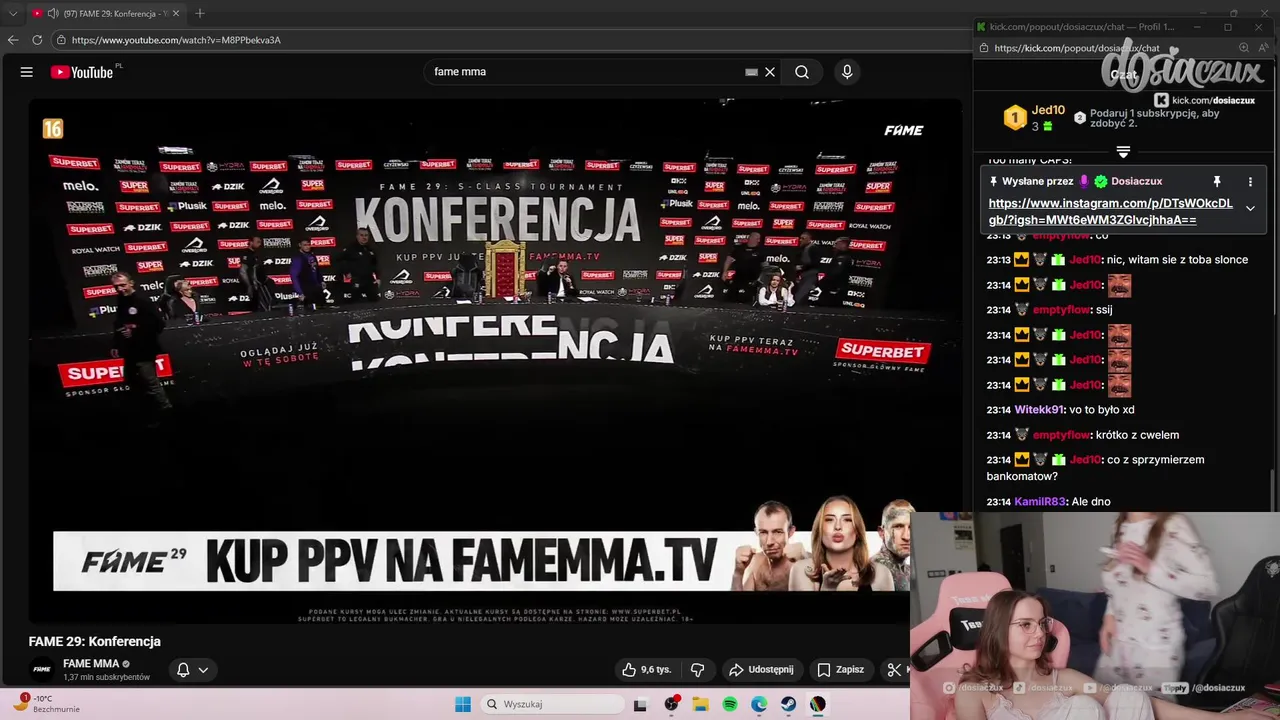
Task: Open the on-screen keyboard in YouTube search
Action: point(751,72)
